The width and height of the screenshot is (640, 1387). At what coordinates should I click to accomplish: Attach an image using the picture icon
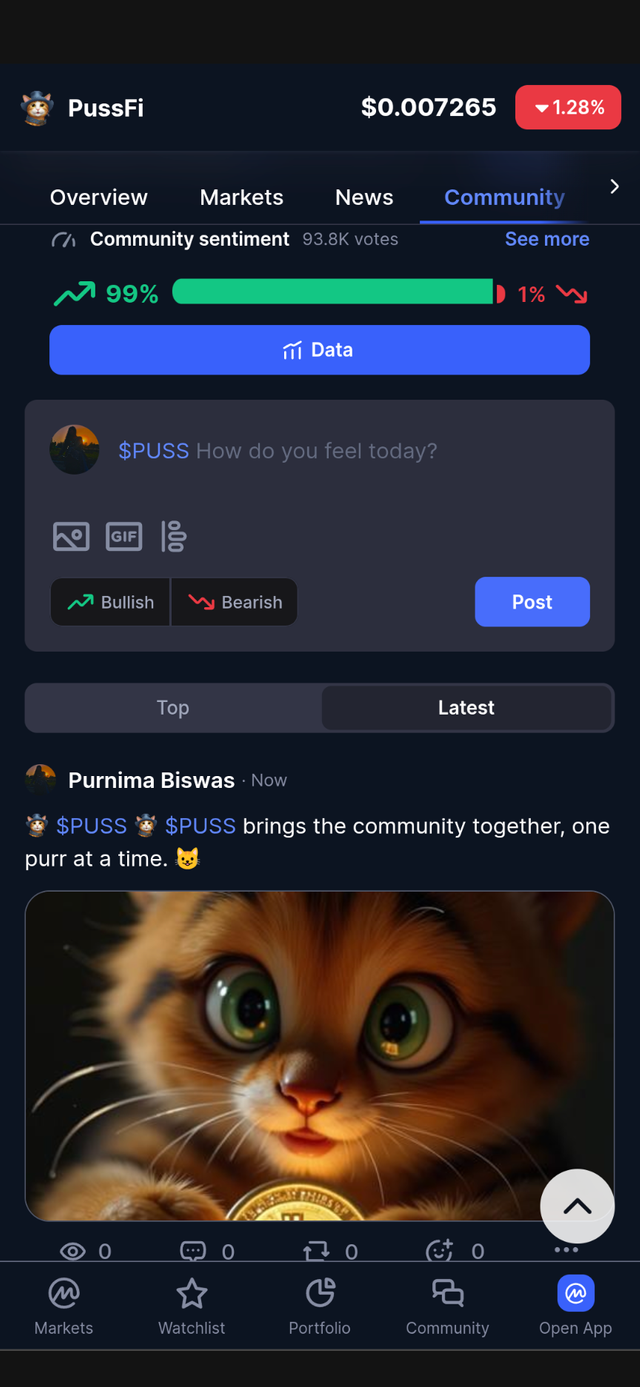pos(71,537)
